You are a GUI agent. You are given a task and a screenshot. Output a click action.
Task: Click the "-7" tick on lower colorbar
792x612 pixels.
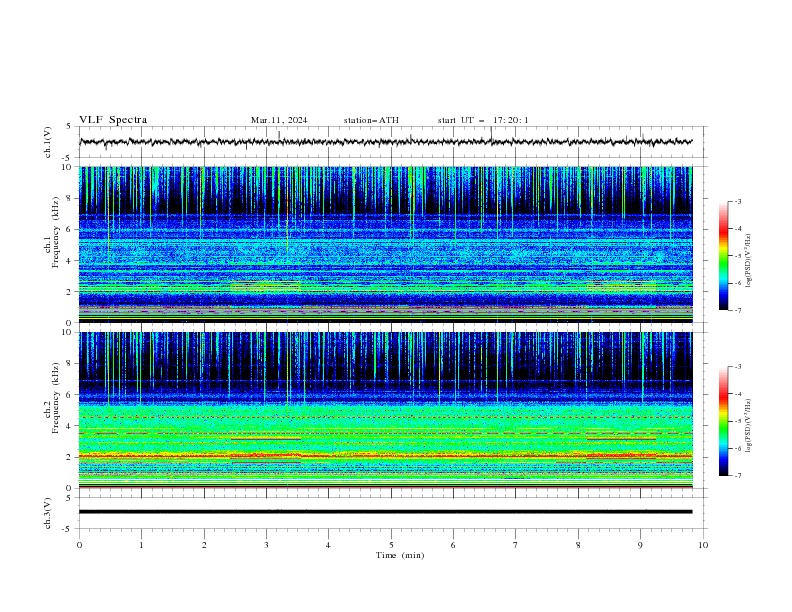click(738, 476)
